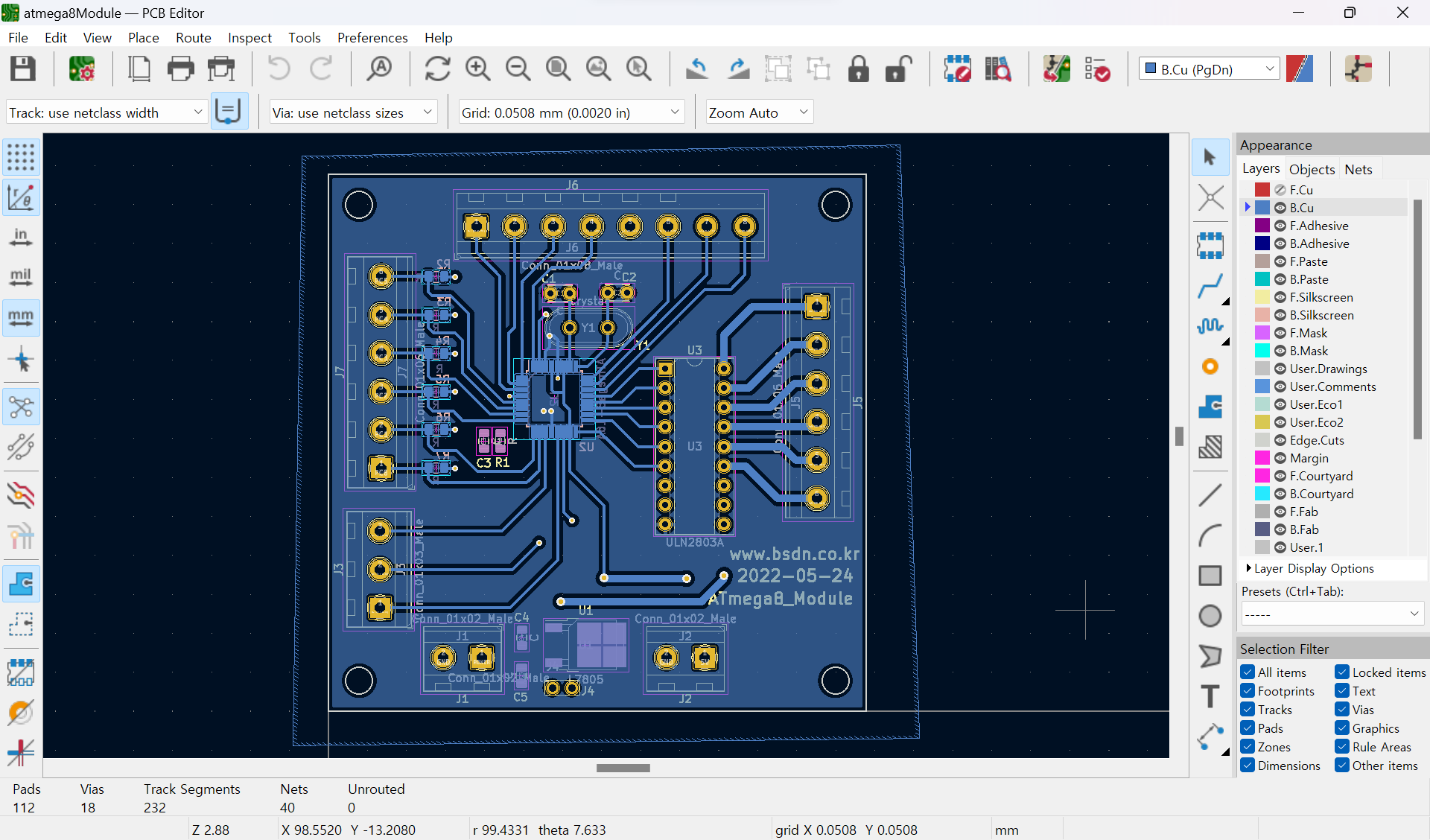1430x840 pixels.
Task: Select the Add footprint tool
Action: (x=1210, y=246)
